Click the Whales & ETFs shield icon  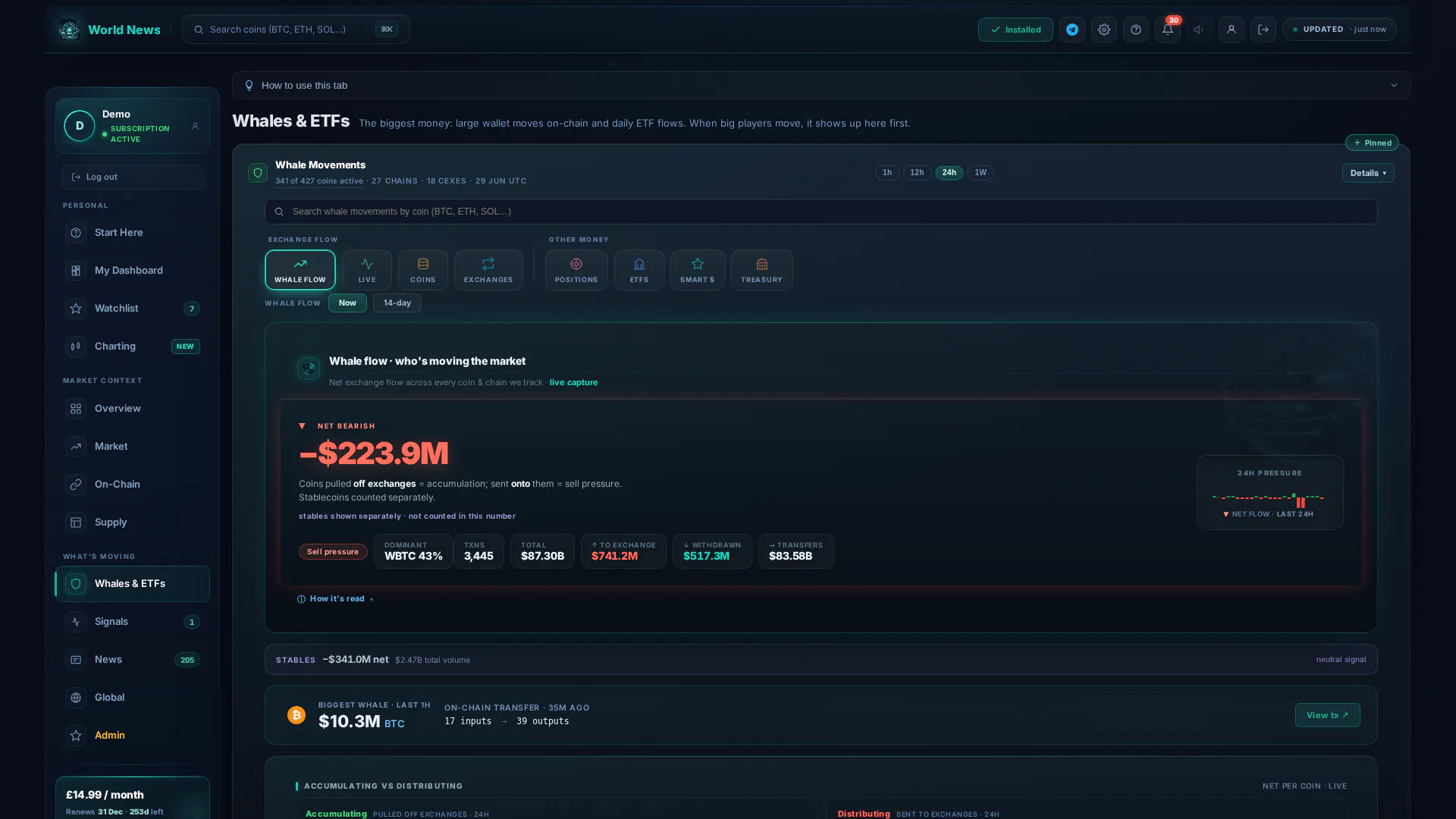[x=76, y=584]
